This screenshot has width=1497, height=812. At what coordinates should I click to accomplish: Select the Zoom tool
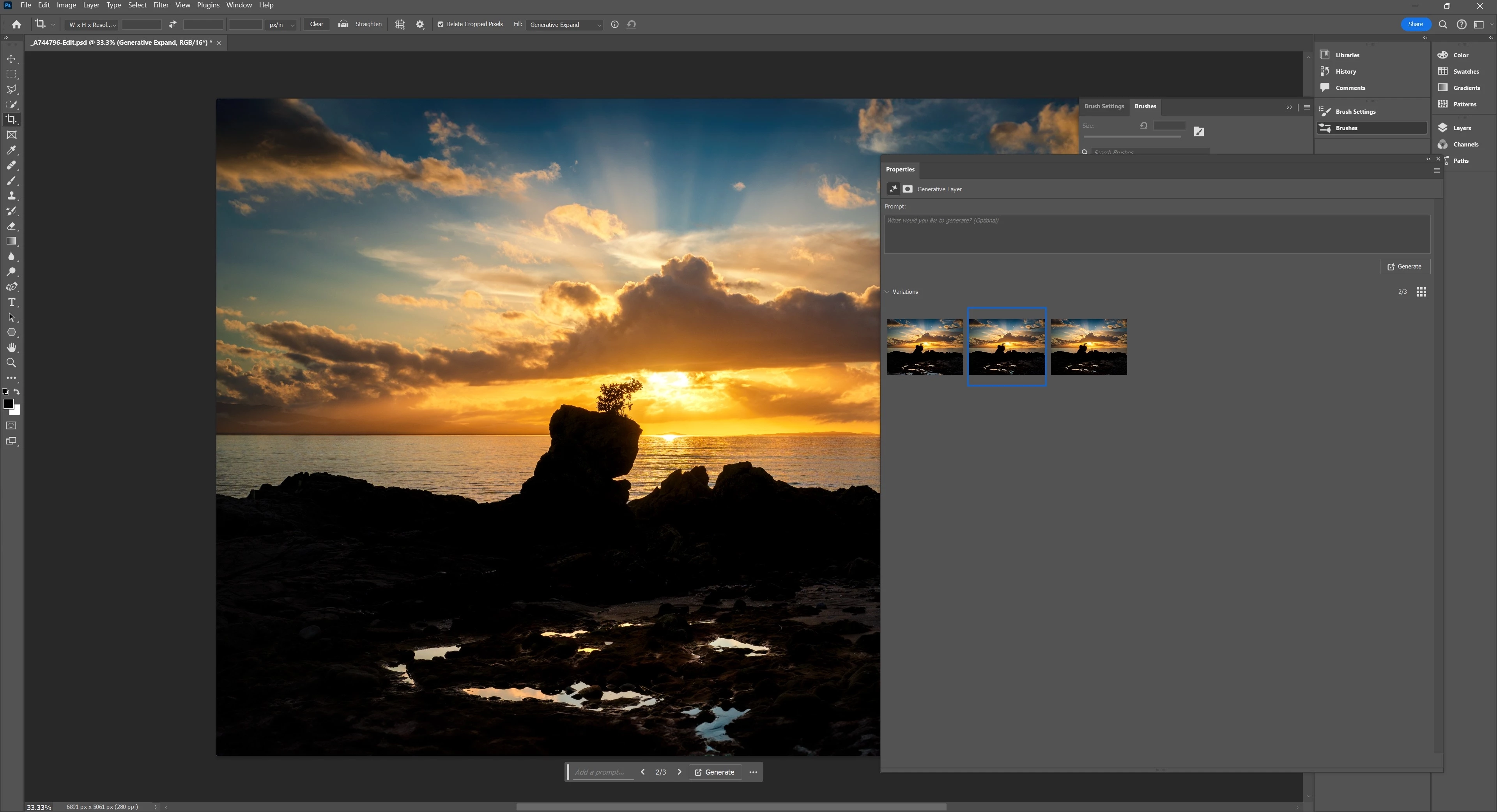(x=11, y=363)
